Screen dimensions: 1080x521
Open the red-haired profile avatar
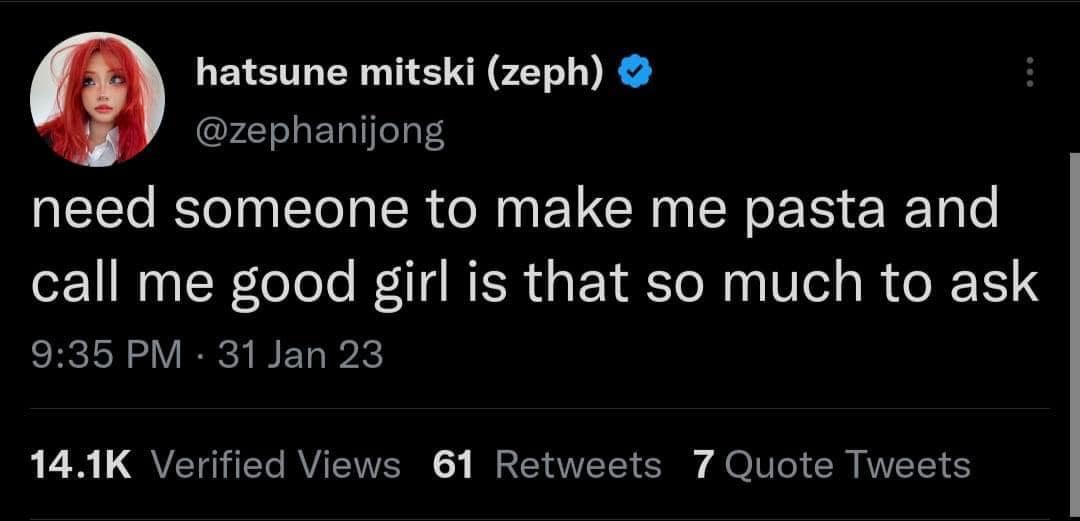click(97, 99)
